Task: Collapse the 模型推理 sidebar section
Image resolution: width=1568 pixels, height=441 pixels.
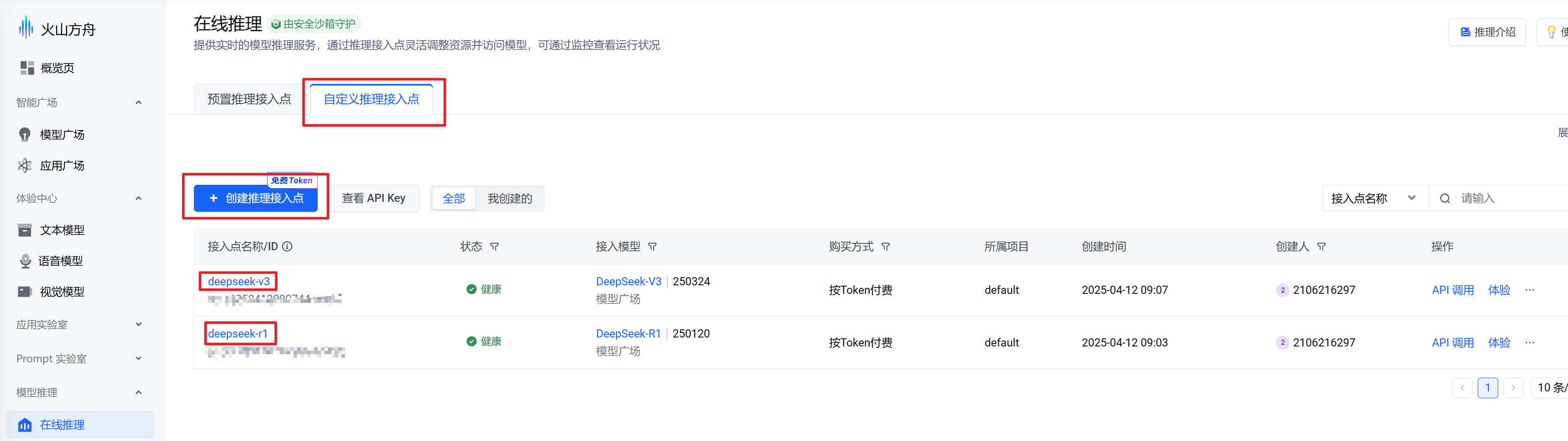Action: tap(138, 392)
